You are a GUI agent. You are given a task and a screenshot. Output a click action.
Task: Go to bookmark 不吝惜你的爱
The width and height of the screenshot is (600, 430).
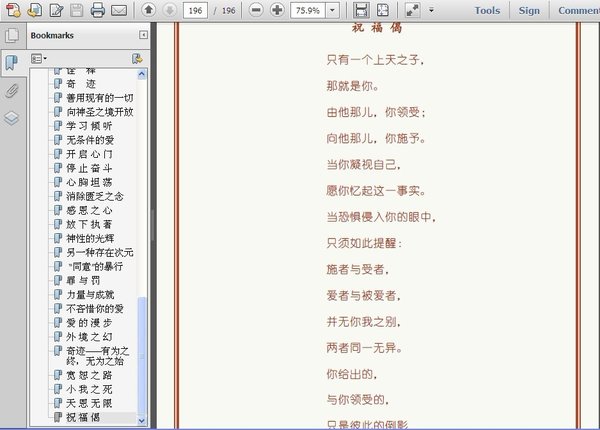tap(95, 309)
